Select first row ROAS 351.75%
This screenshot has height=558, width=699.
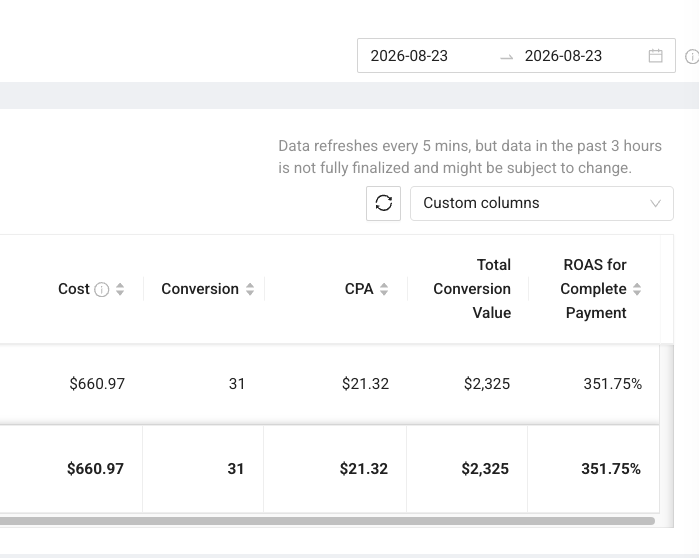pyautogui.click(x=613, y=384)
